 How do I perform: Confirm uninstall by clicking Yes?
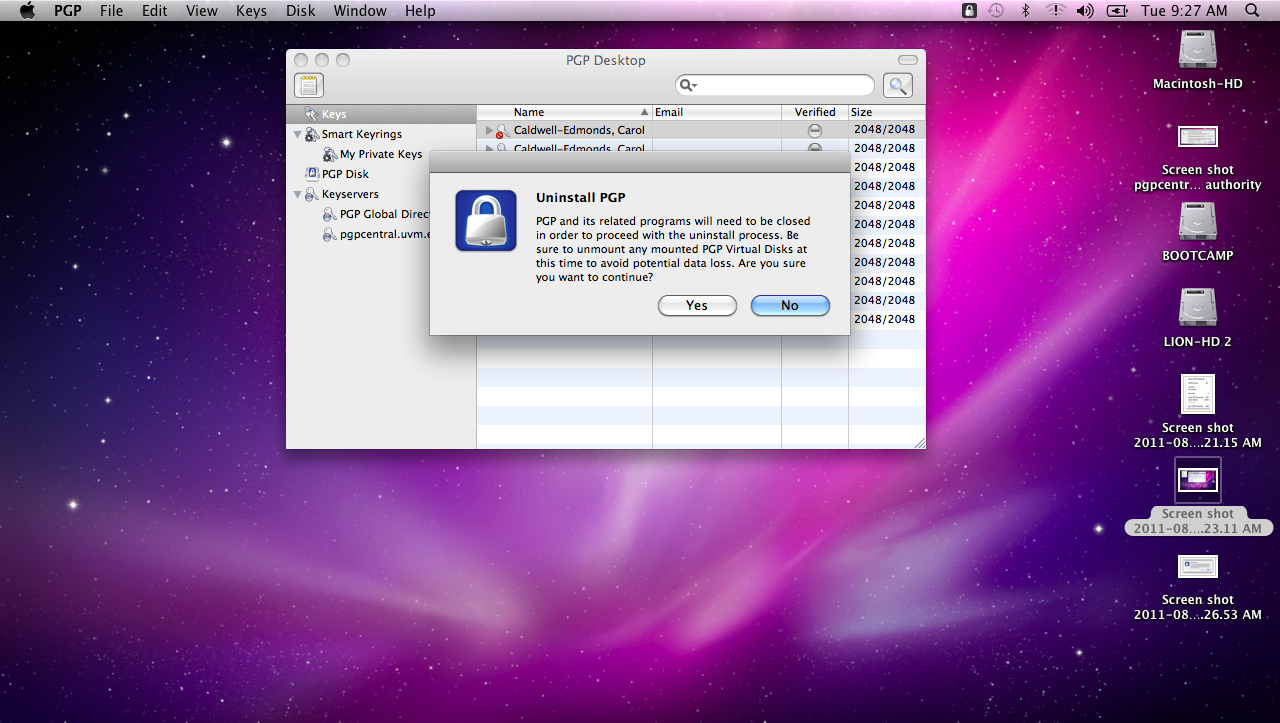pyautogui.click(x=697, y=306)
